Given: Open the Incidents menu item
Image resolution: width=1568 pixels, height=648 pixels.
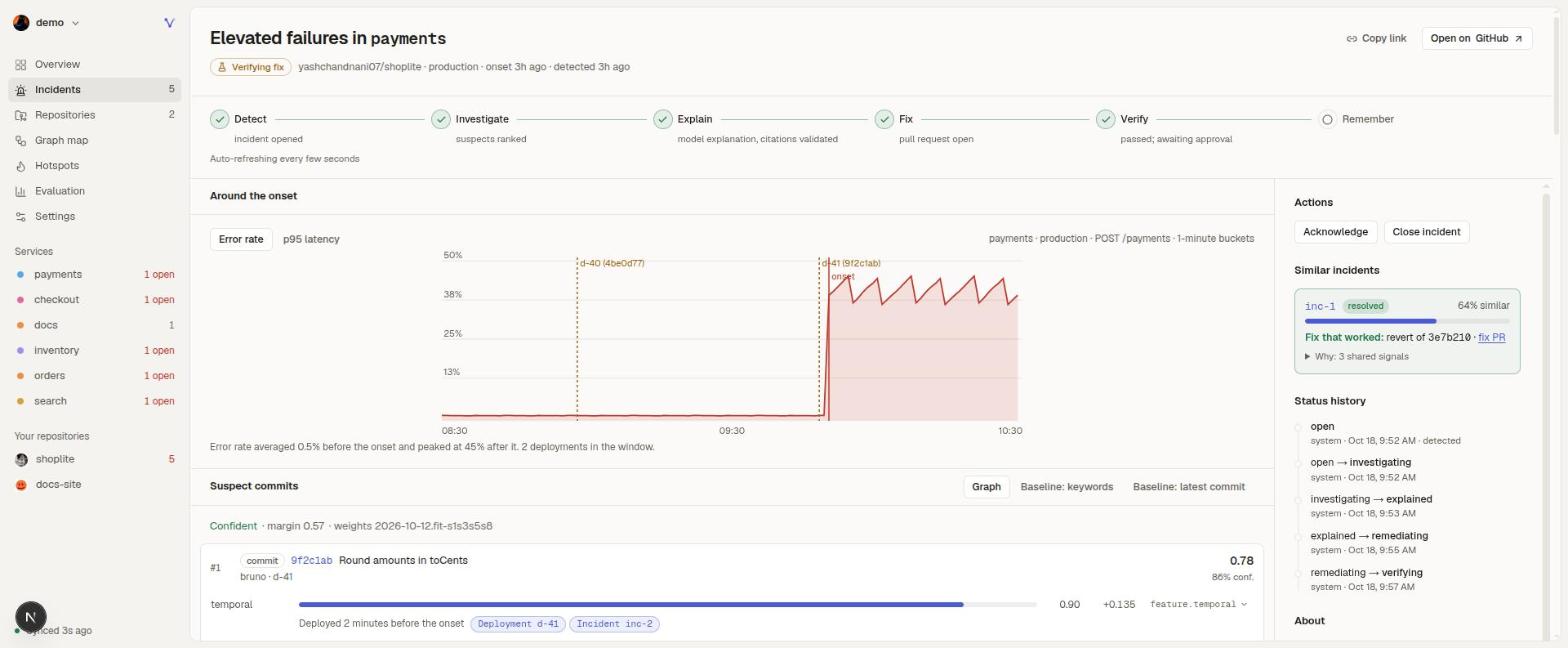Looking at the screenshot, I should pyautogui.click(x=94, y=90).
